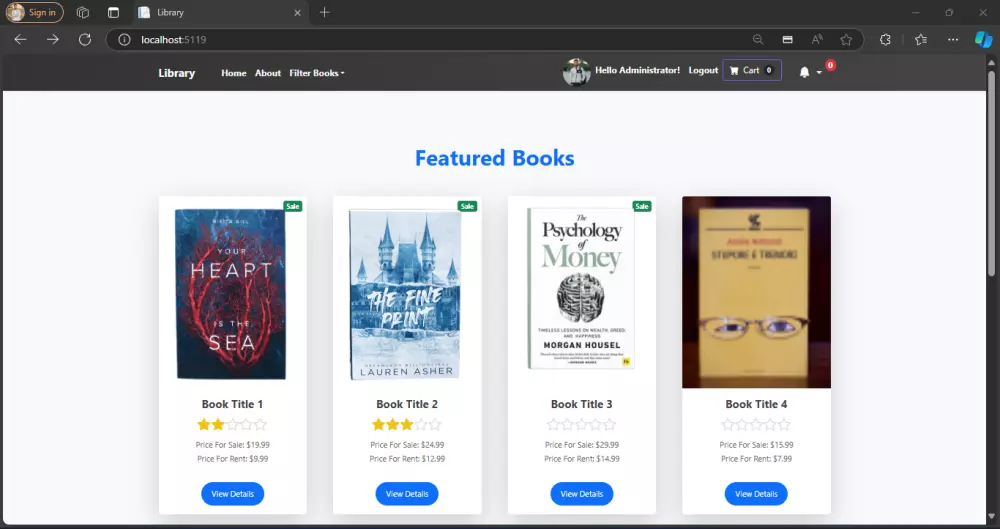The height and width of the screenshot is (529, 1000).
Task: Click the Book Title 4 cover image
Action: (x=756, y=292)
